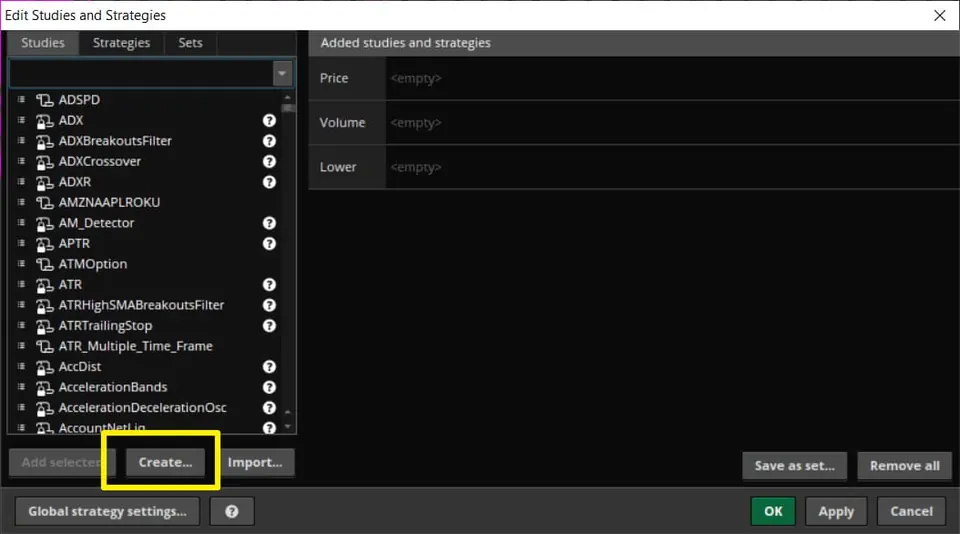Open help for ADXCrossover study
960x534 pixels.
(269, 162)
